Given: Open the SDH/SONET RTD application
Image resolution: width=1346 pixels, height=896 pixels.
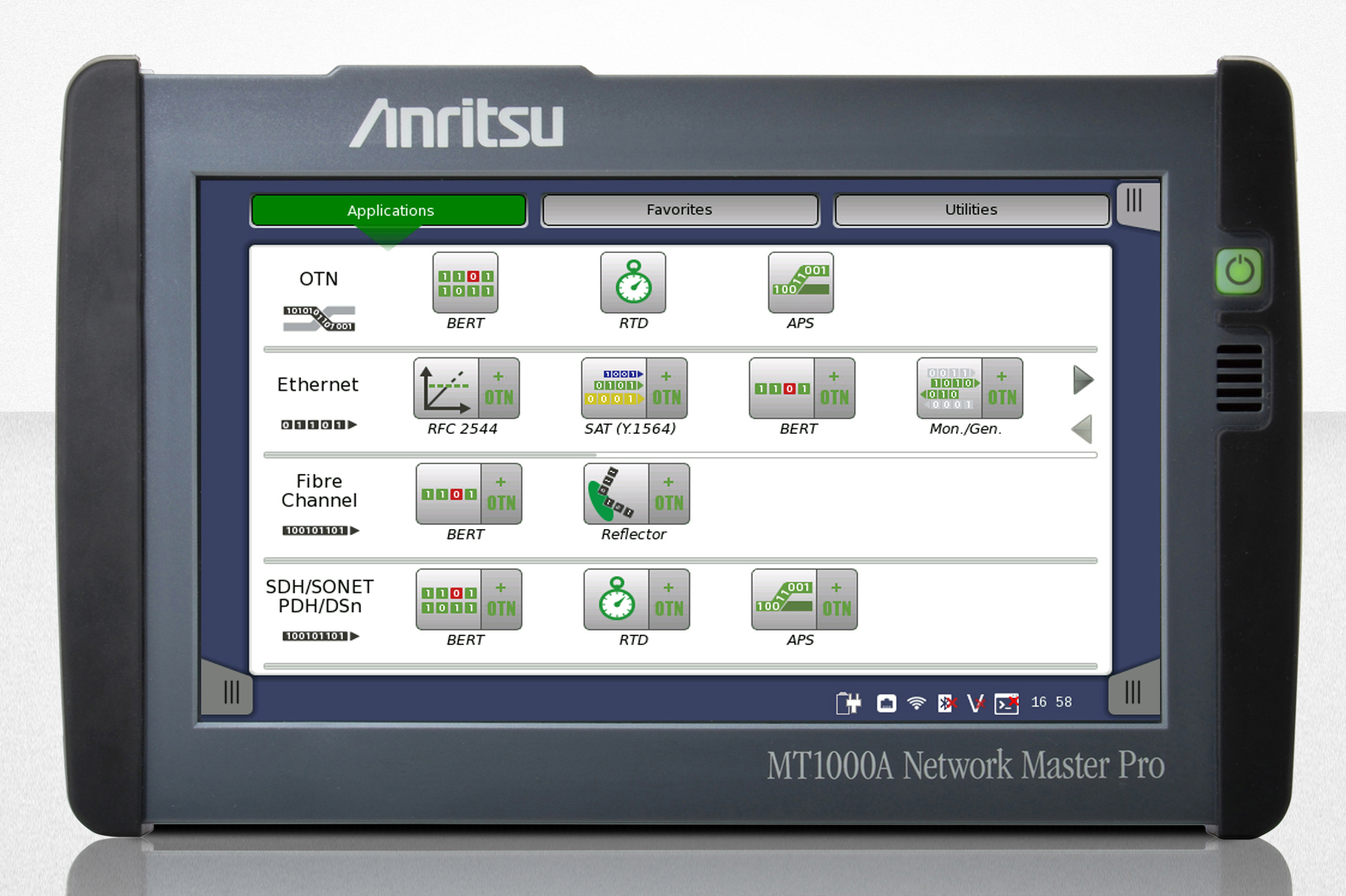Looking at the screenshot, I should (x=616, y=599).
